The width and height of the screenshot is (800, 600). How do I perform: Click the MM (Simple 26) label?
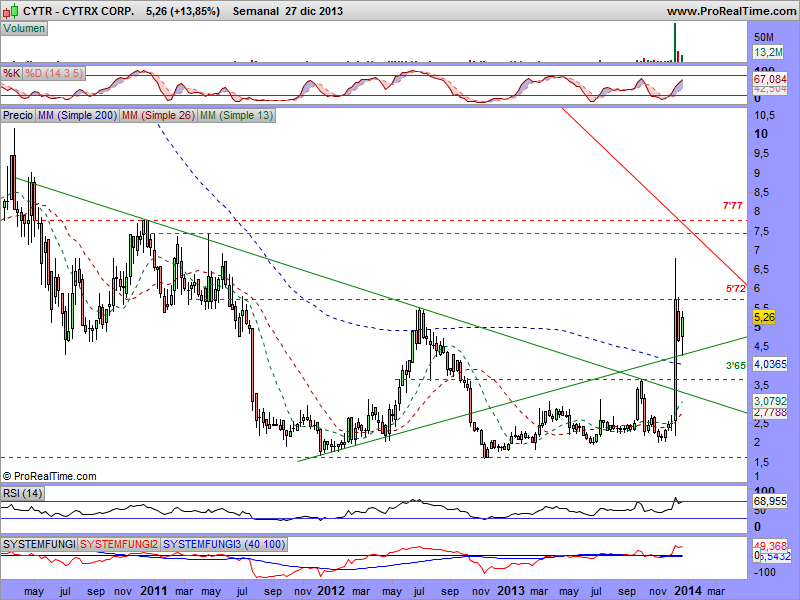pyautogui.click(x=158, y=115)
